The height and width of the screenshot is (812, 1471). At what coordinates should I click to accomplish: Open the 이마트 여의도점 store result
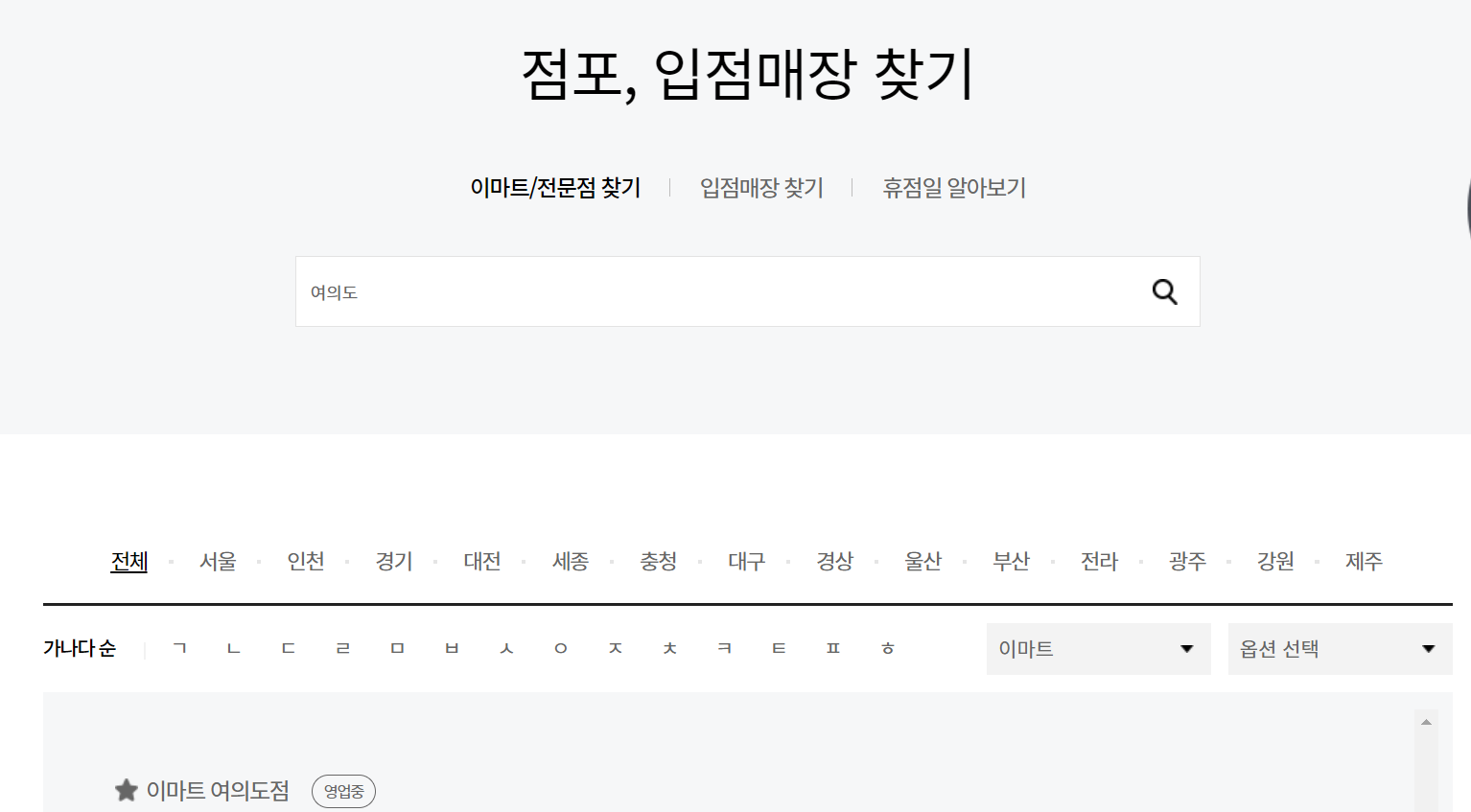coord(218,791)
